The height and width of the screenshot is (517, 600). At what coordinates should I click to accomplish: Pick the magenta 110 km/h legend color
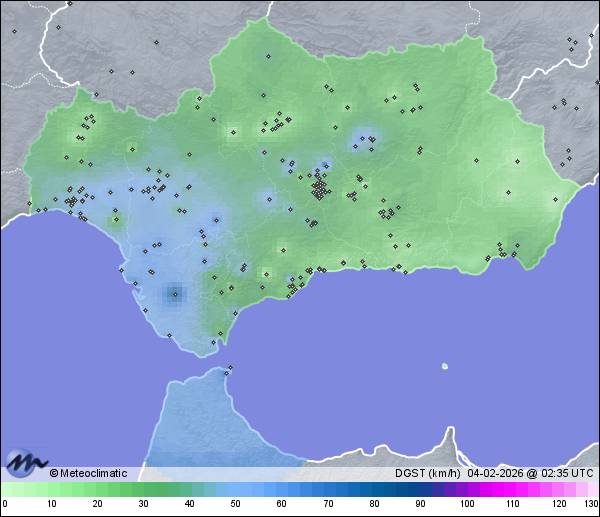click(x=511, y=489)
